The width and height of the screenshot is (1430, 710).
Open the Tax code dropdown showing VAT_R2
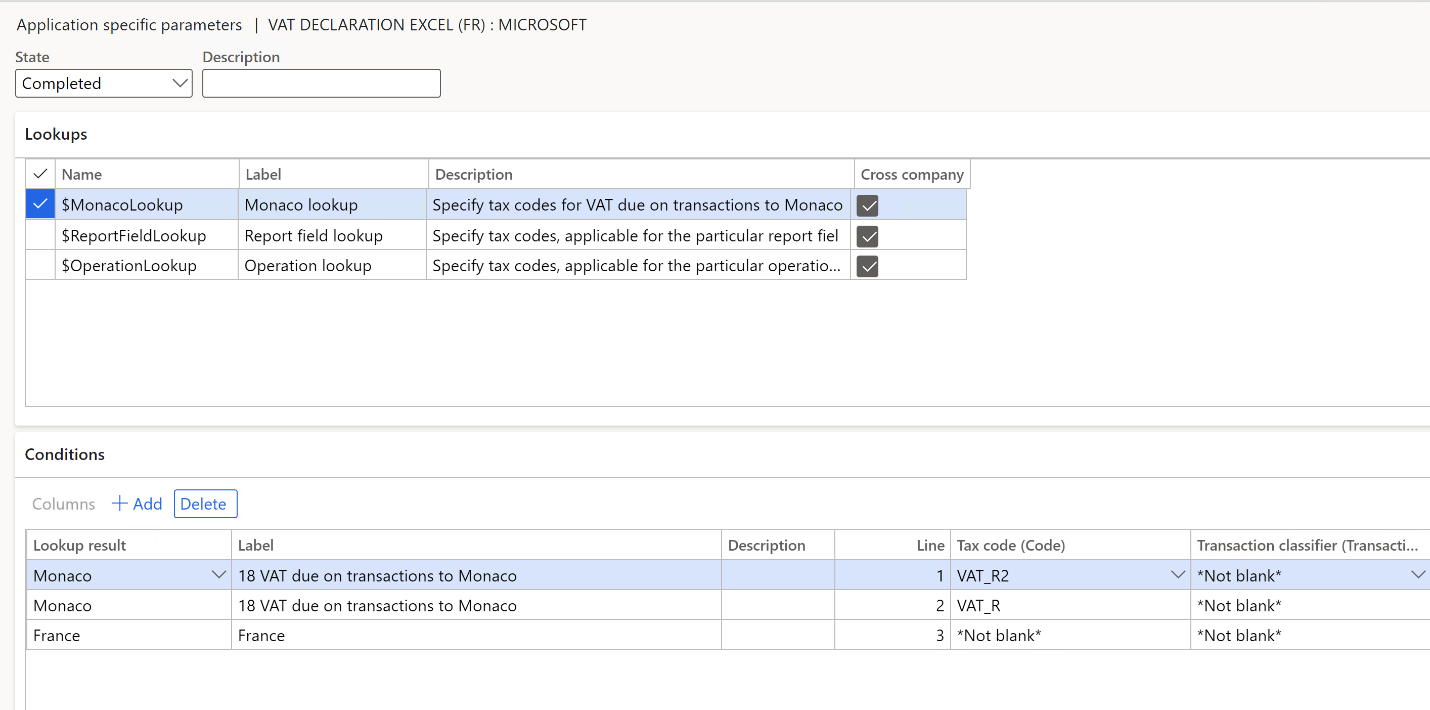pyautogui.click(x=1177, y=574)
